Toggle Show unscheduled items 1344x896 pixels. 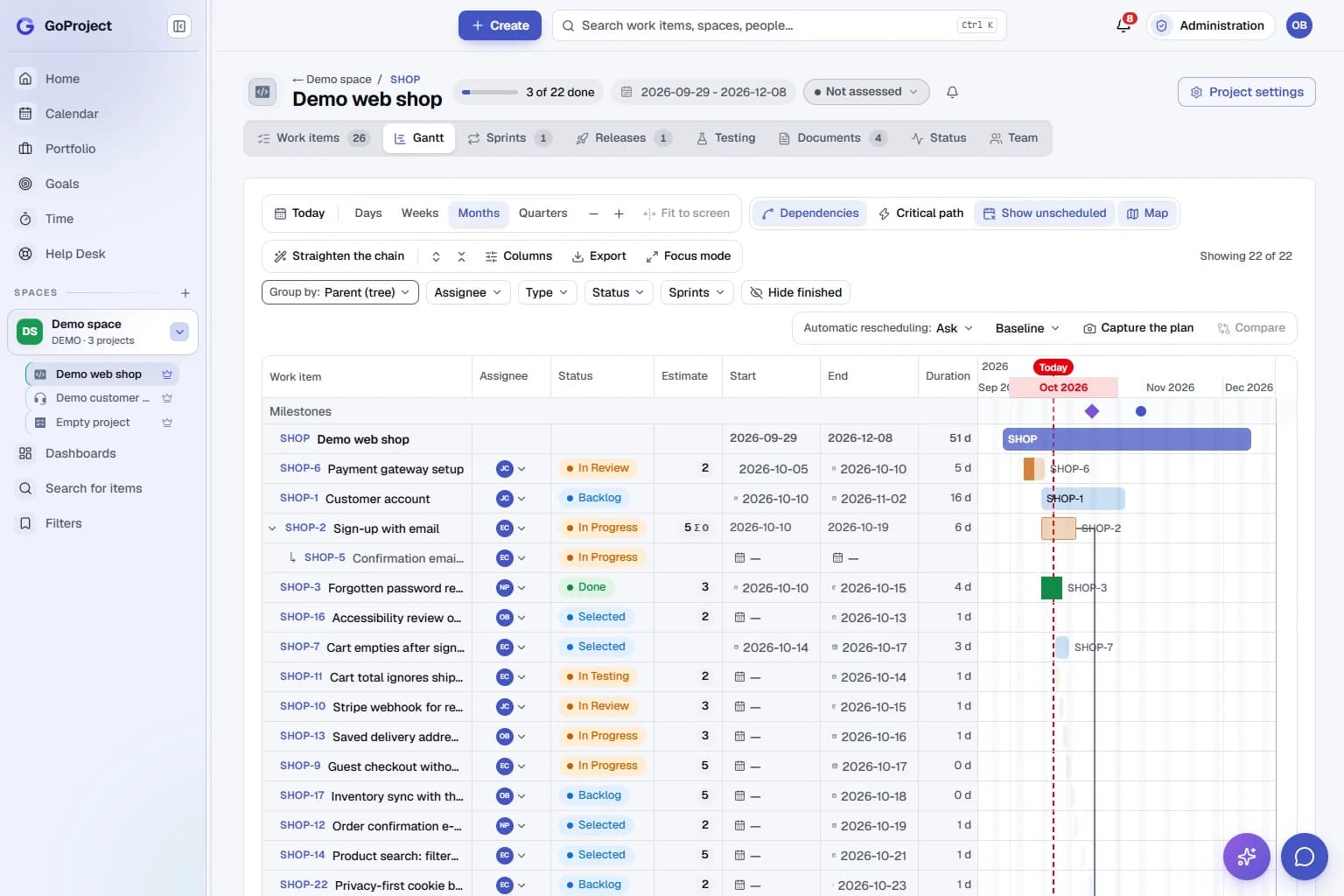(x=1045, y=213)
